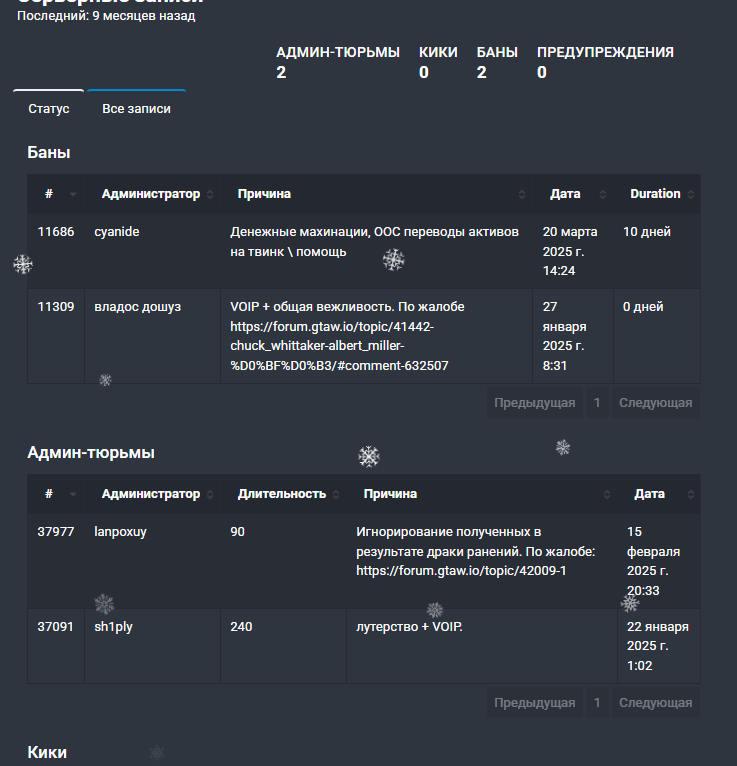The width and height of the screenshot is (737, 766).
Task: Sort Админ-тюрьмы table by # arrow
Action: (x=73, y=494)
